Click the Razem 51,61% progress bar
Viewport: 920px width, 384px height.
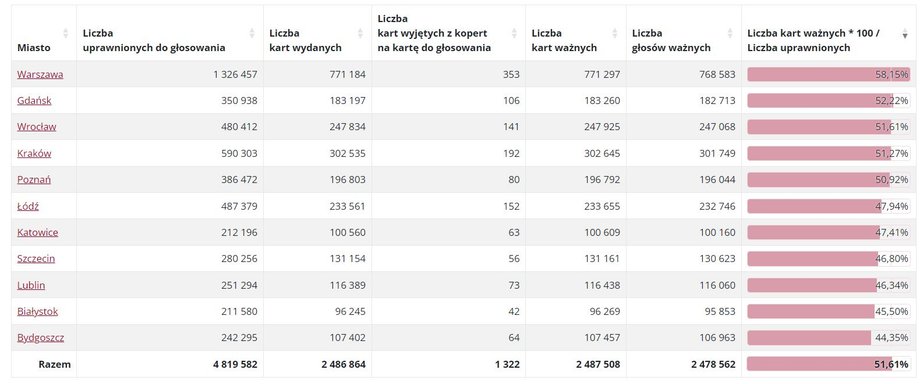point(828,364)
